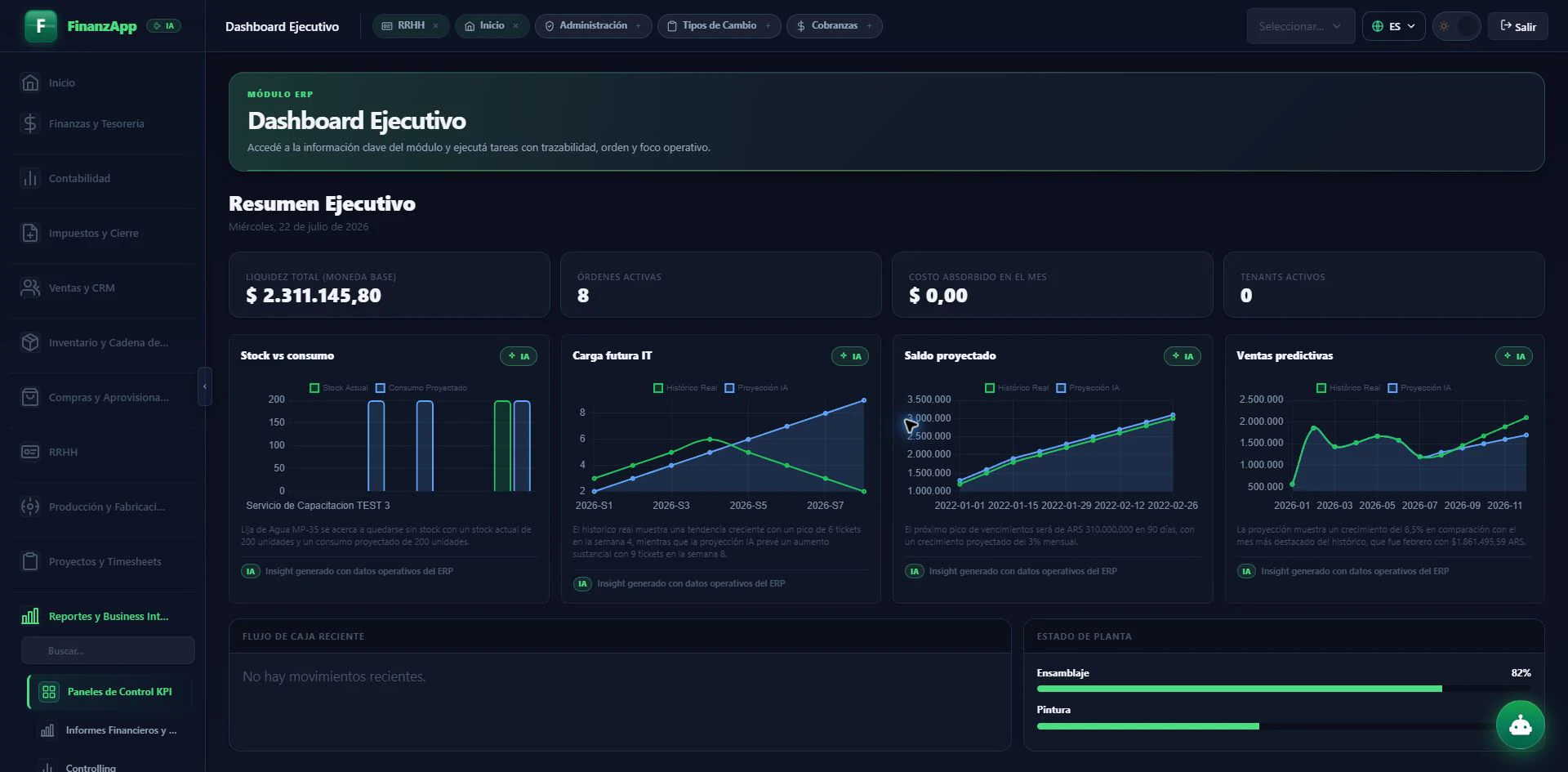
Task: Toggle Proyección IA in Ventas predictivas
Action: click(x=1419, y=388)
